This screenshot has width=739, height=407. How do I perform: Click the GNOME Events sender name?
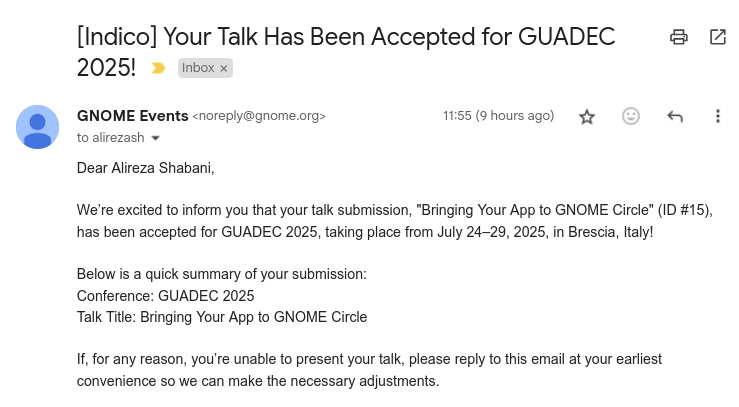(x=132, y=116)
